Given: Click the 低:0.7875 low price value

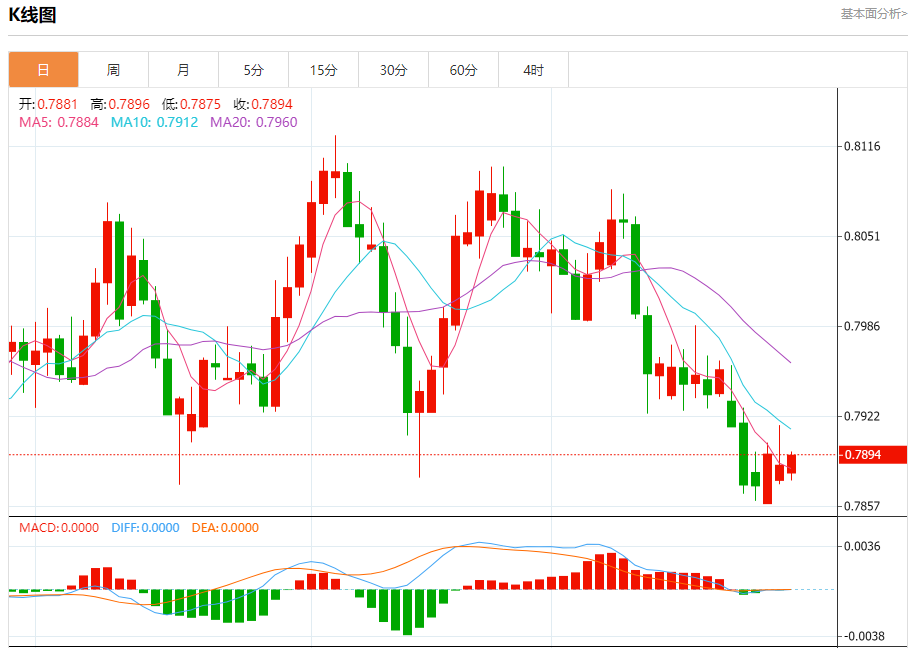Looking at the screenshot, I should 191,104.
